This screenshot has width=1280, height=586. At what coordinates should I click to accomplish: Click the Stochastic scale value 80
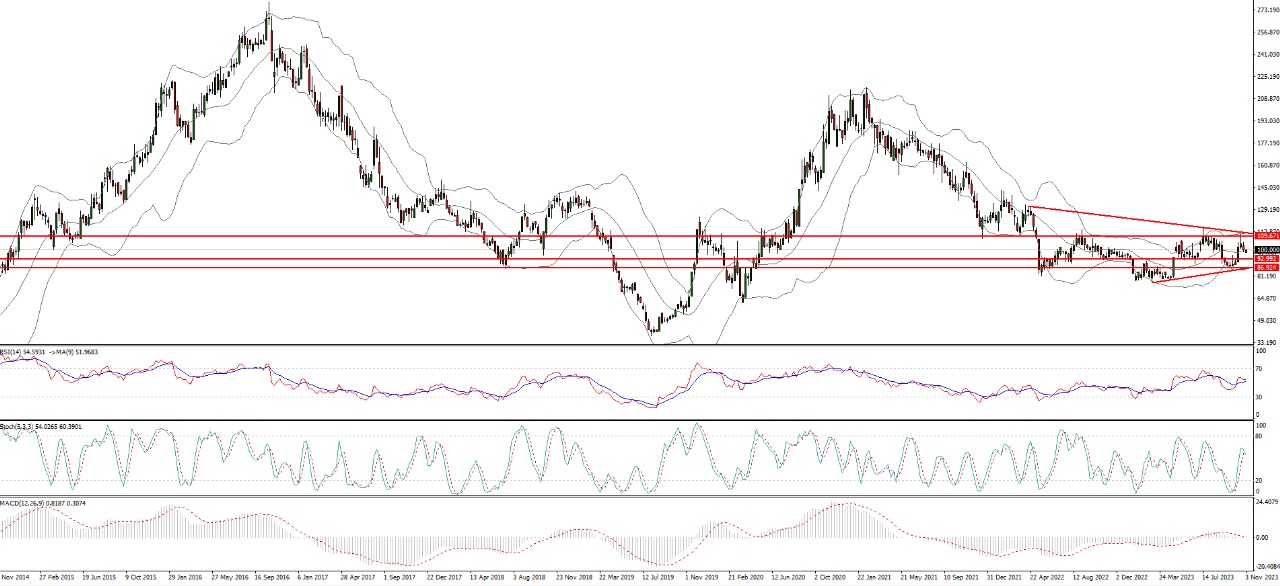point(1259,437)
